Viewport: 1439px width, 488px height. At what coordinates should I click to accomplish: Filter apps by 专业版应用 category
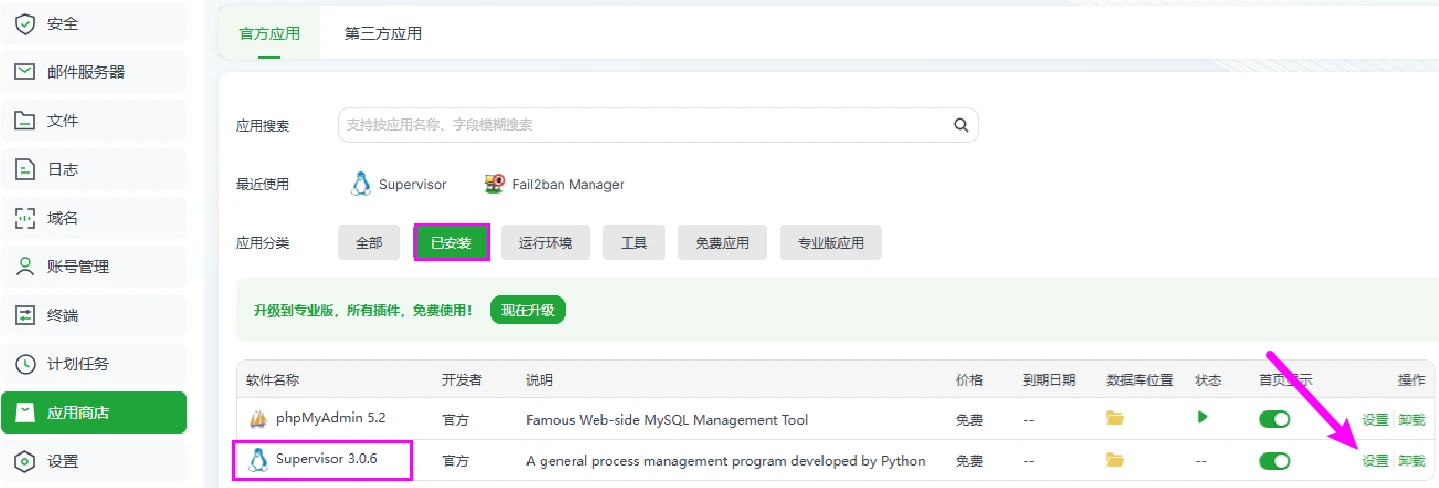point(831,242)
